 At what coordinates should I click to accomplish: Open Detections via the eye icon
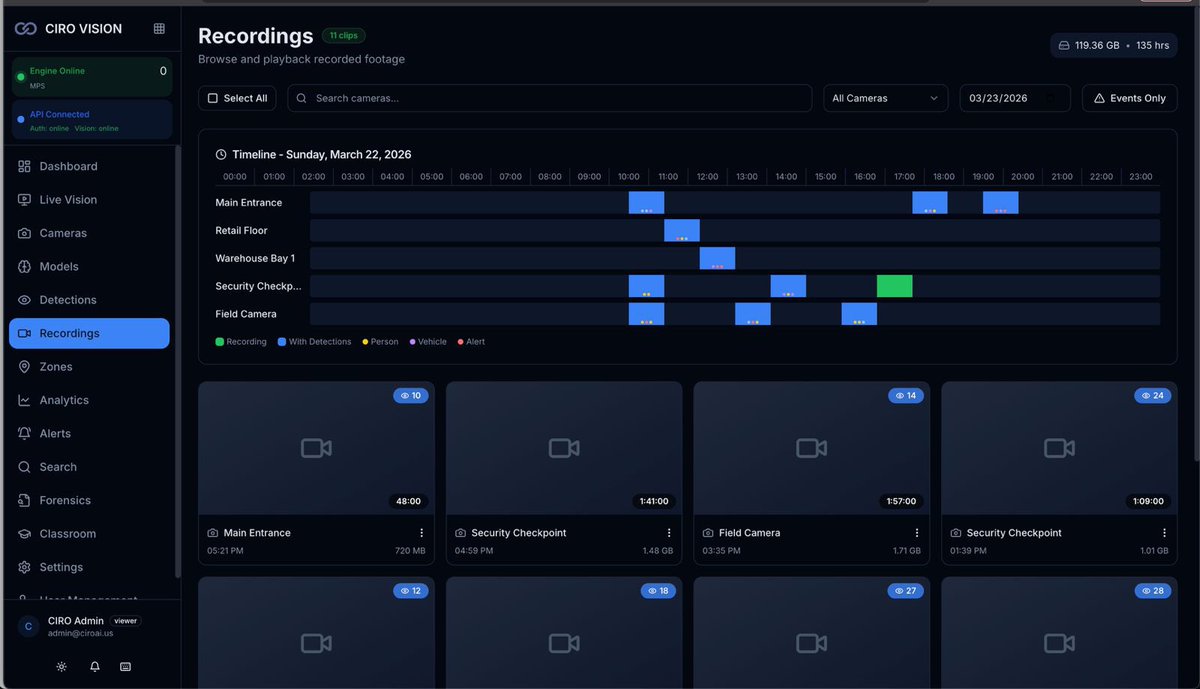coord(24,300)
